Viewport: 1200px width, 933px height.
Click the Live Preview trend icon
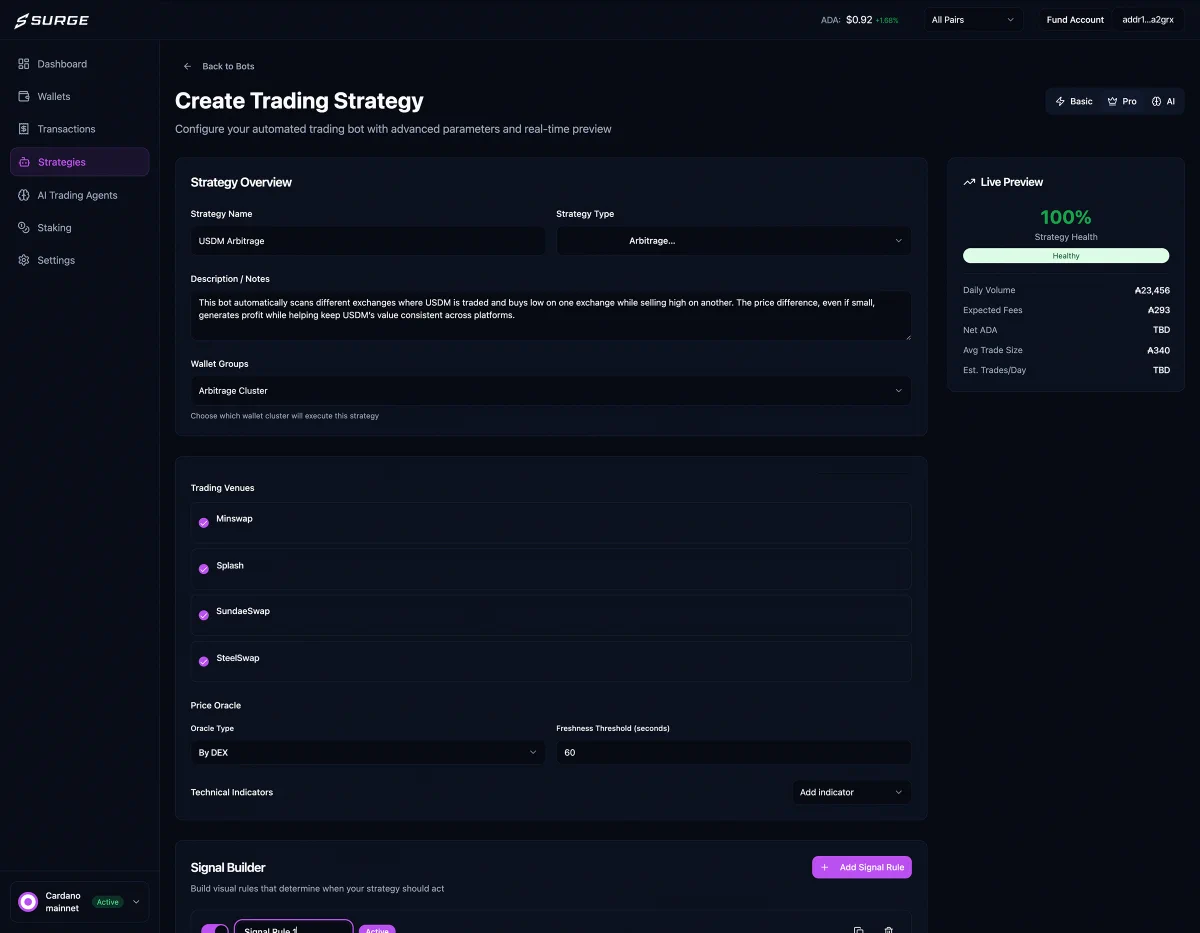click(969, 183)
